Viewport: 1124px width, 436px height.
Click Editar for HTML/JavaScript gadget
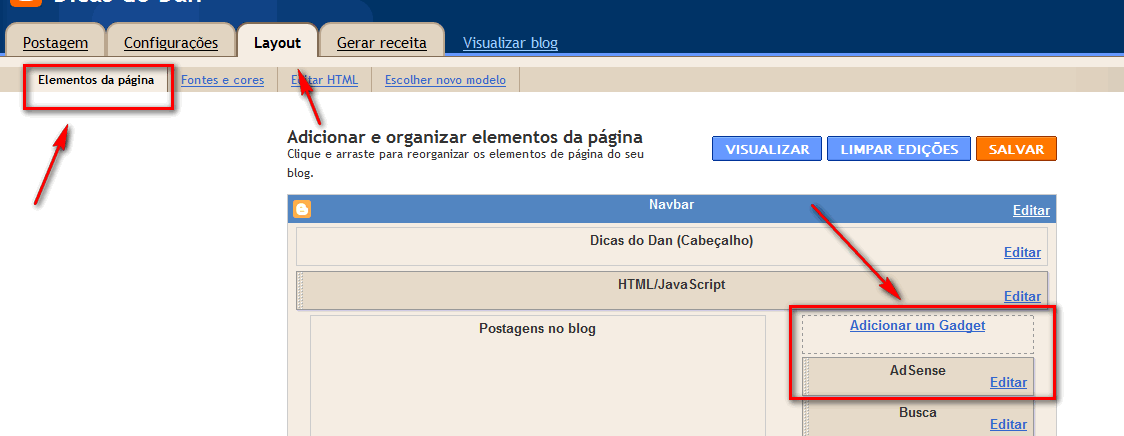pyautogui.click(x=1022, y=296)
